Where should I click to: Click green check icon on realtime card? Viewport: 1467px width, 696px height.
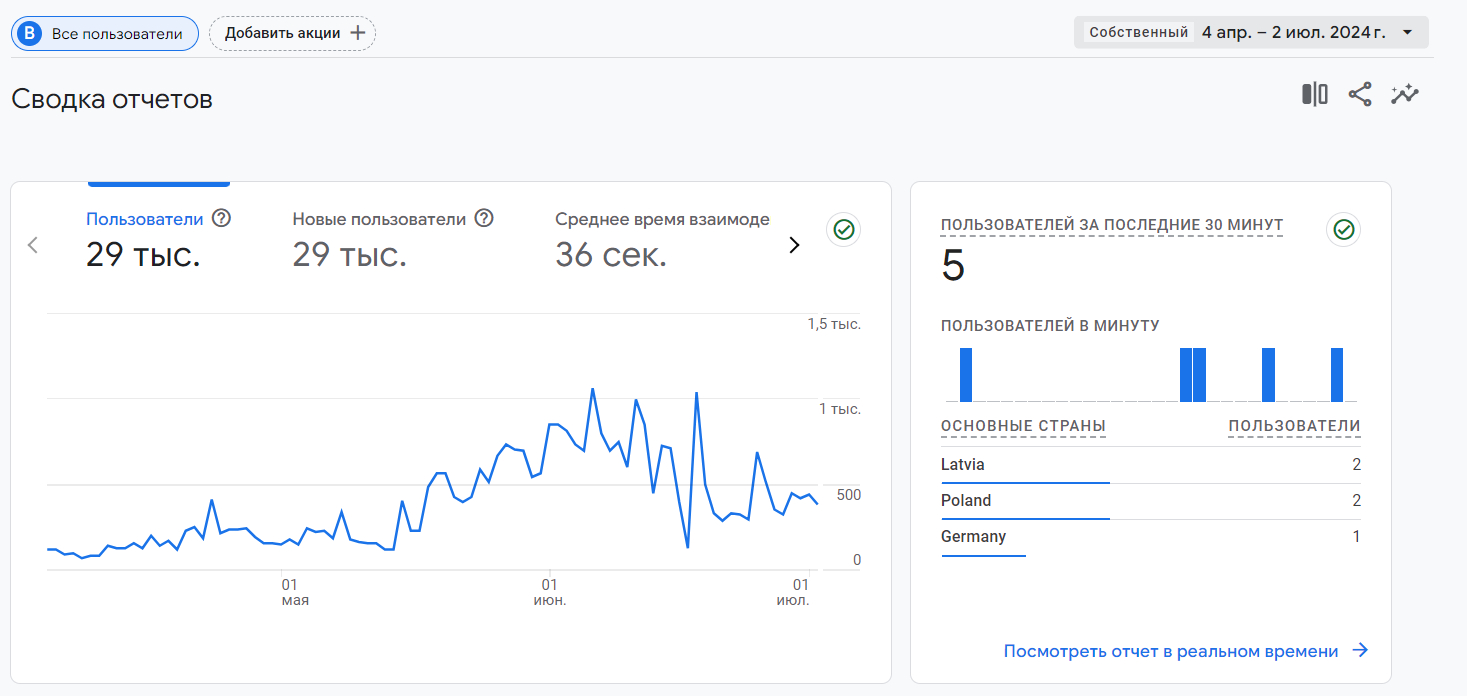pyautogui.click(x=1343, y=230)
